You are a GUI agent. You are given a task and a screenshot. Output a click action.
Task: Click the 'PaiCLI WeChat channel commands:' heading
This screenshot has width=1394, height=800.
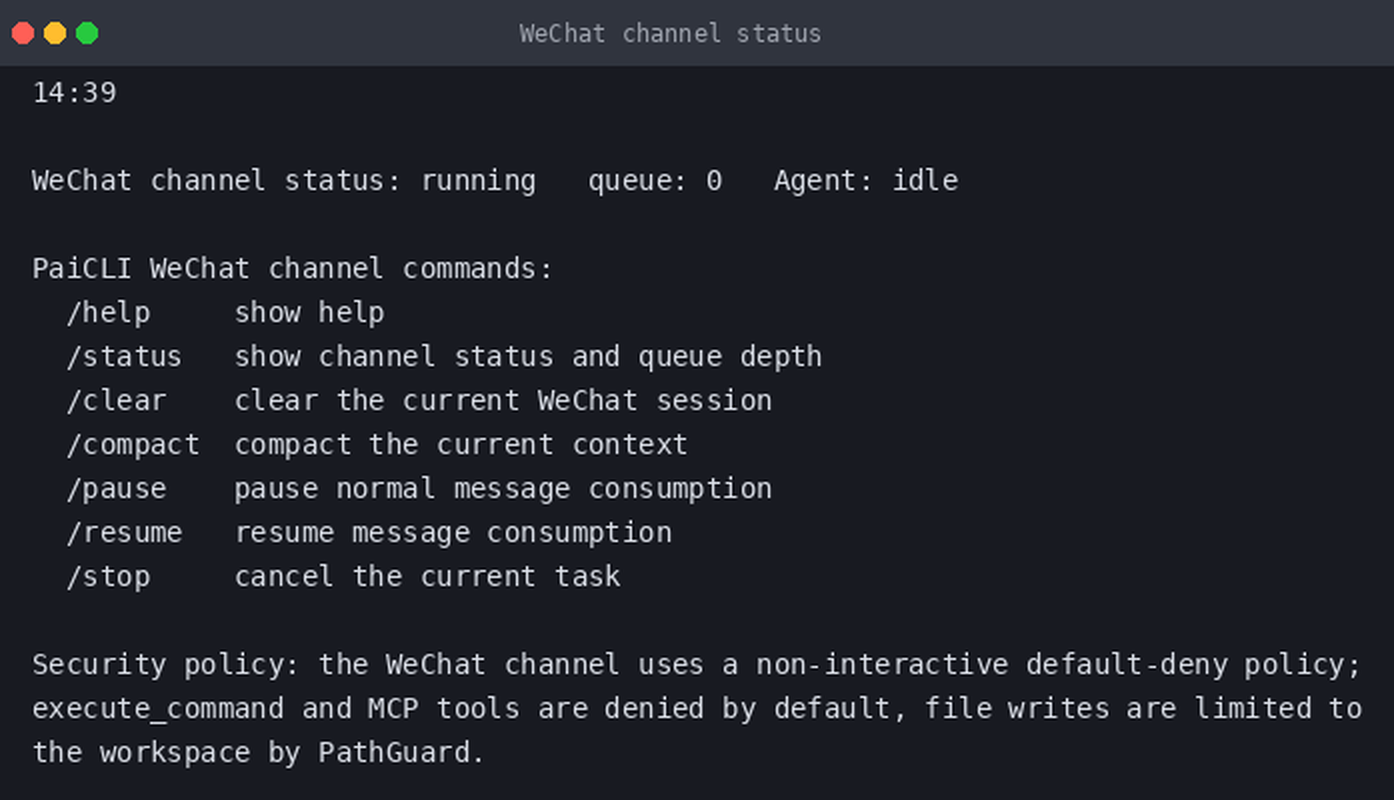tap(292, 269)
